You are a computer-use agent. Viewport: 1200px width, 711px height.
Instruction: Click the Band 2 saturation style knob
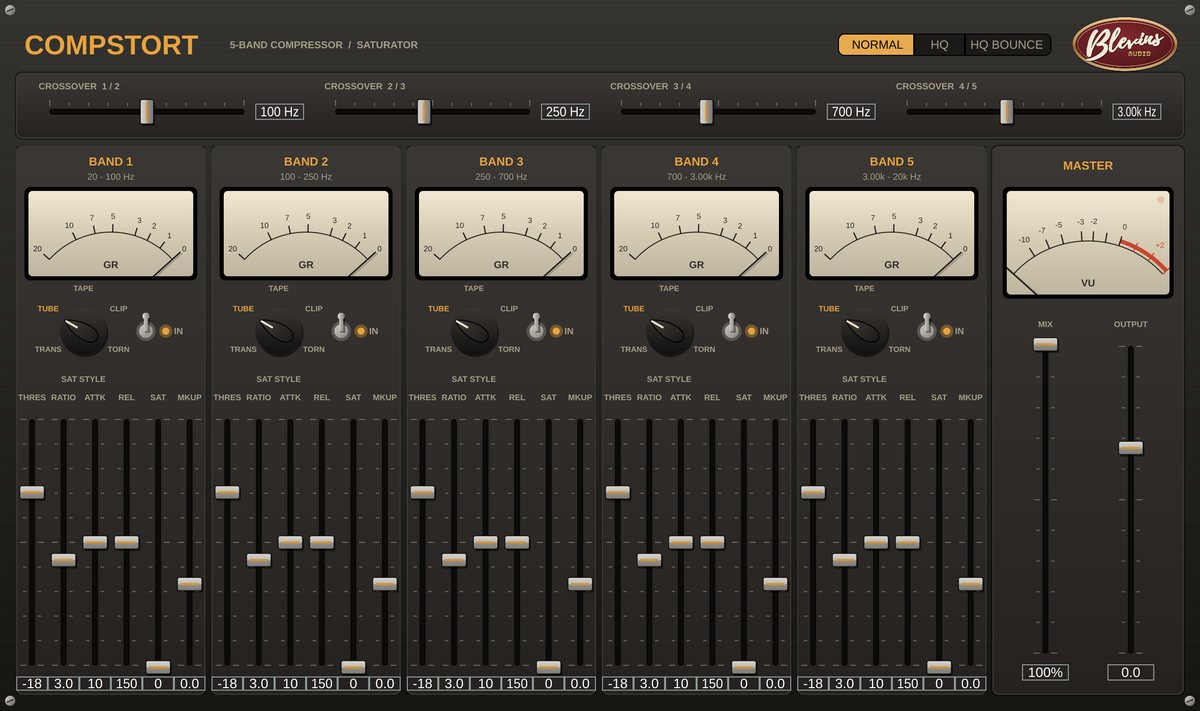point(279,332)
